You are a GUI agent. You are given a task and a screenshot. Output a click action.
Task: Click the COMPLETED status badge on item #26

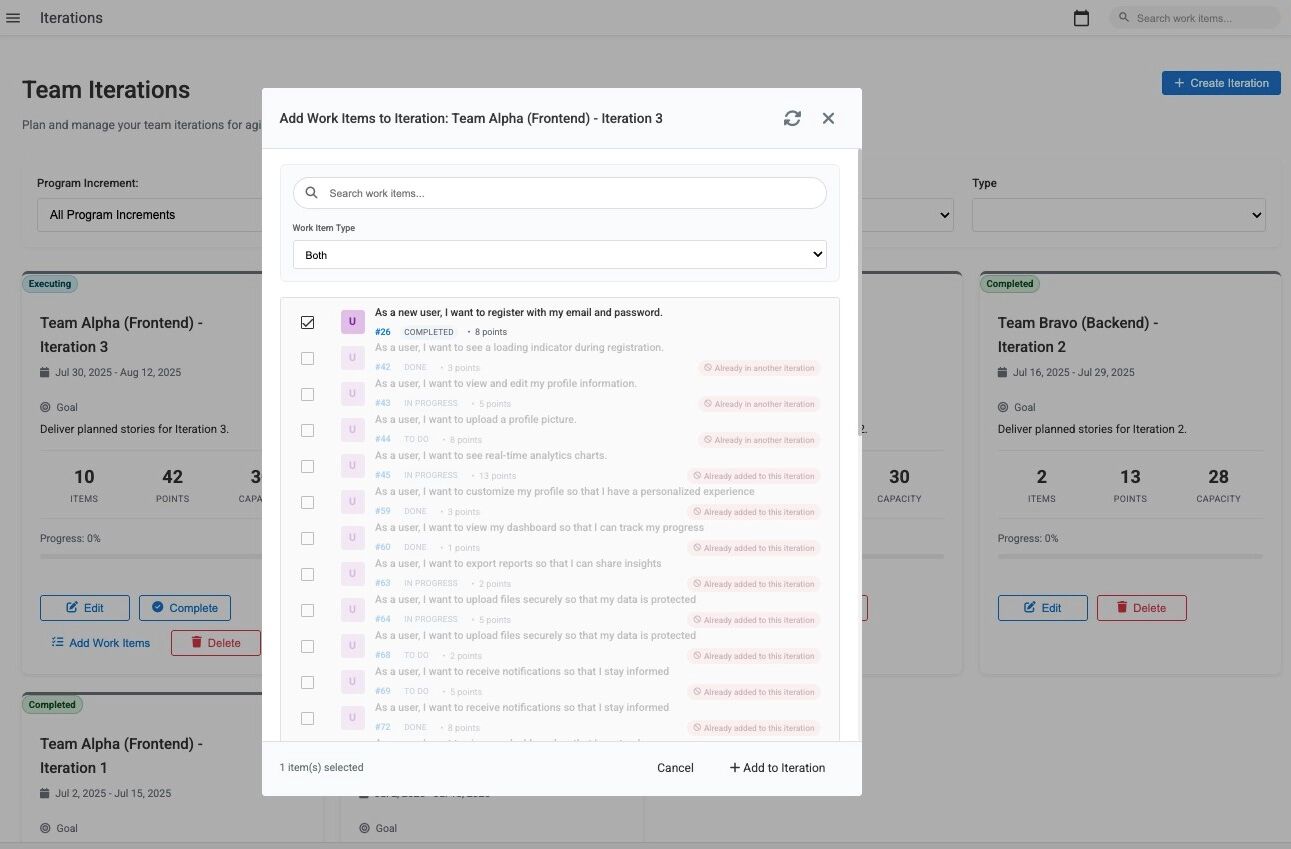coord(429,332)
